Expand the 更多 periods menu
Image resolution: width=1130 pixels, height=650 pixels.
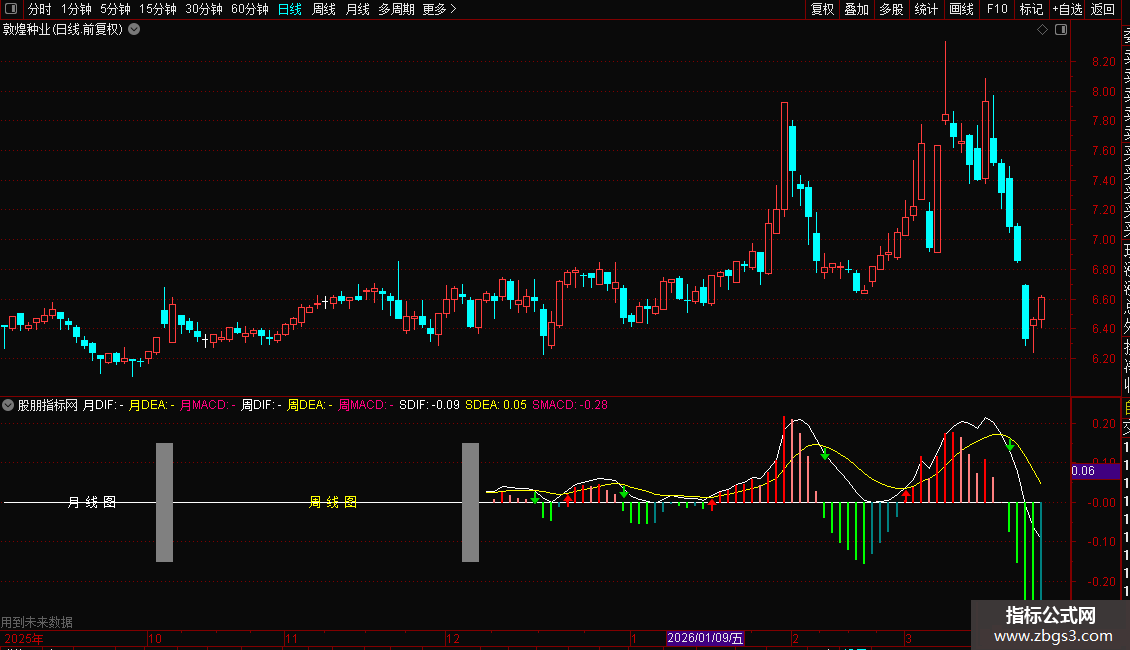coord(439,9)
